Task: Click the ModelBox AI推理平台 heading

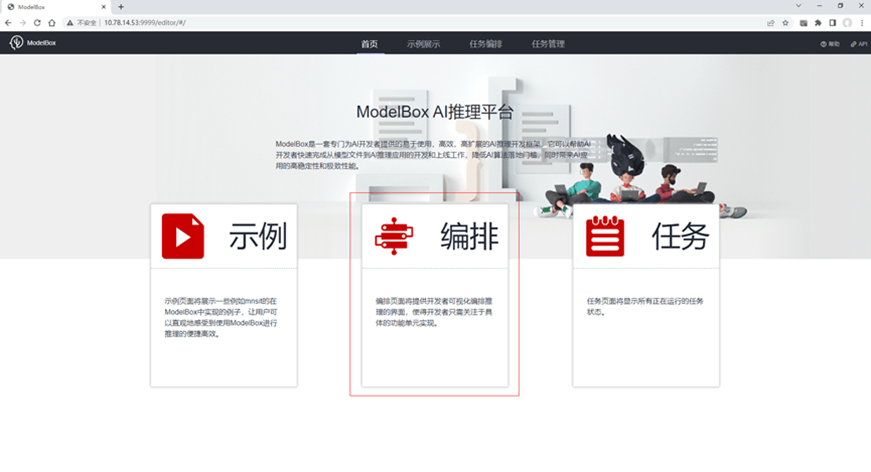Action: [434, 112]
